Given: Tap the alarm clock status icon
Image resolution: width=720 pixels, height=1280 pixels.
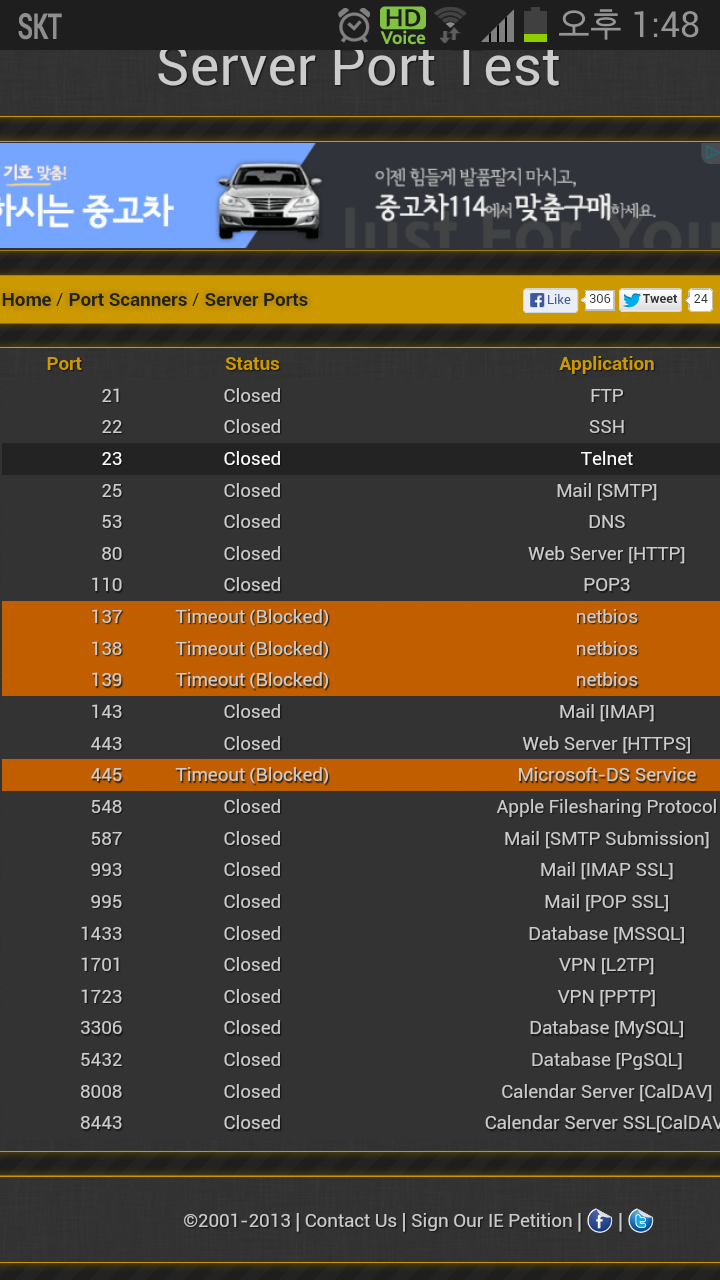Looking at the screenshot, I should pyautogui.click(x=354, y=24).
